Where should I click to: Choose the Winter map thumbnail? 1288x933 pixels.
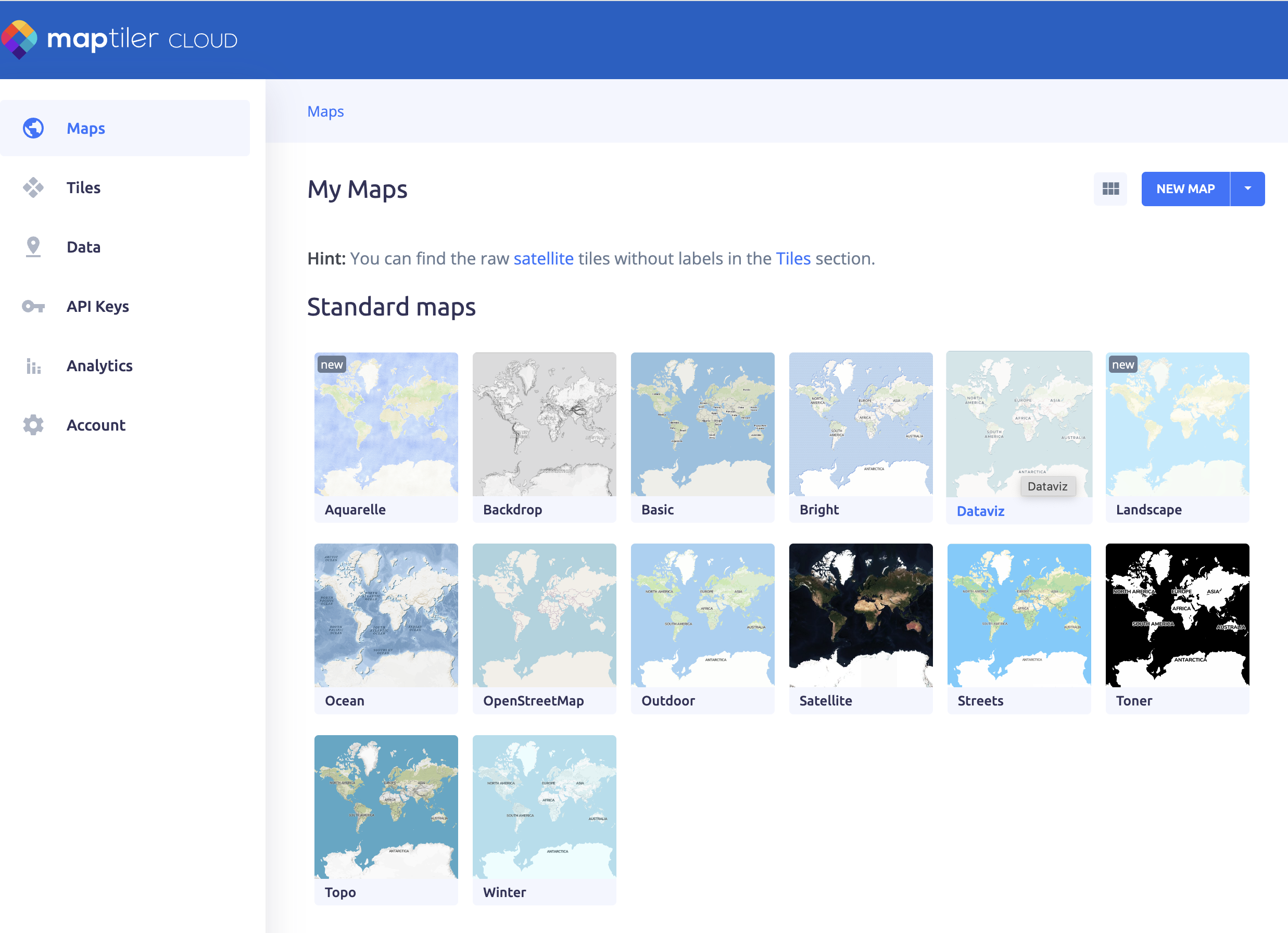point(544,807)
